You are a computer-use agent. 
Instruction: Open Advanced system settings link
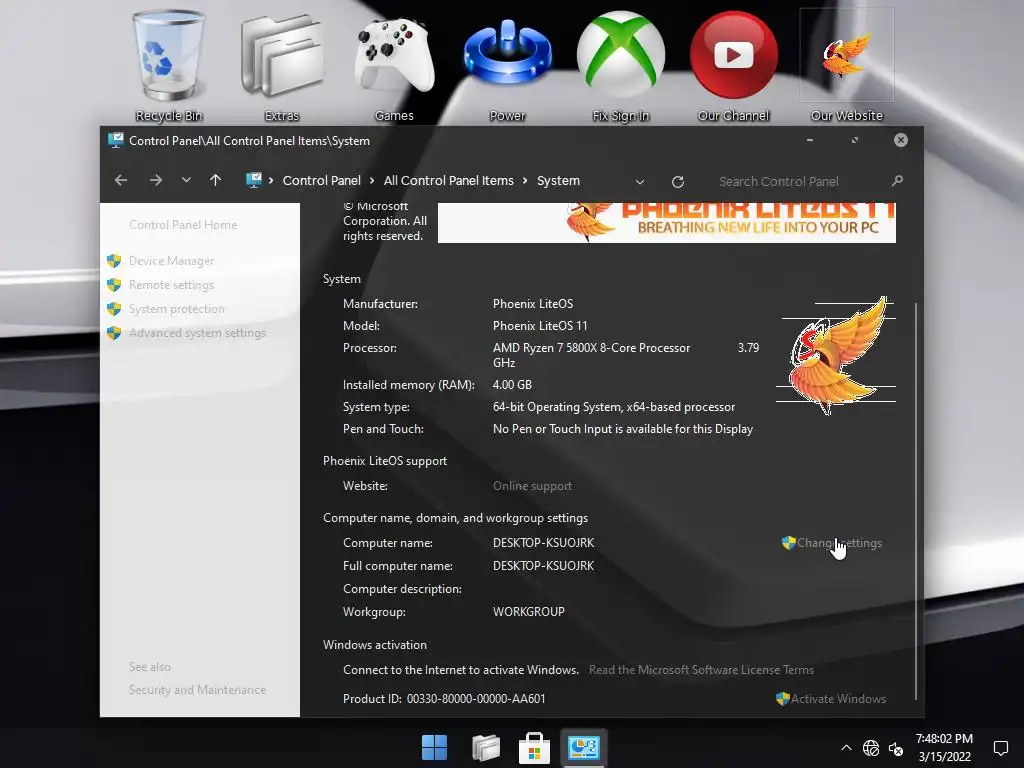(x=197, y=333)
